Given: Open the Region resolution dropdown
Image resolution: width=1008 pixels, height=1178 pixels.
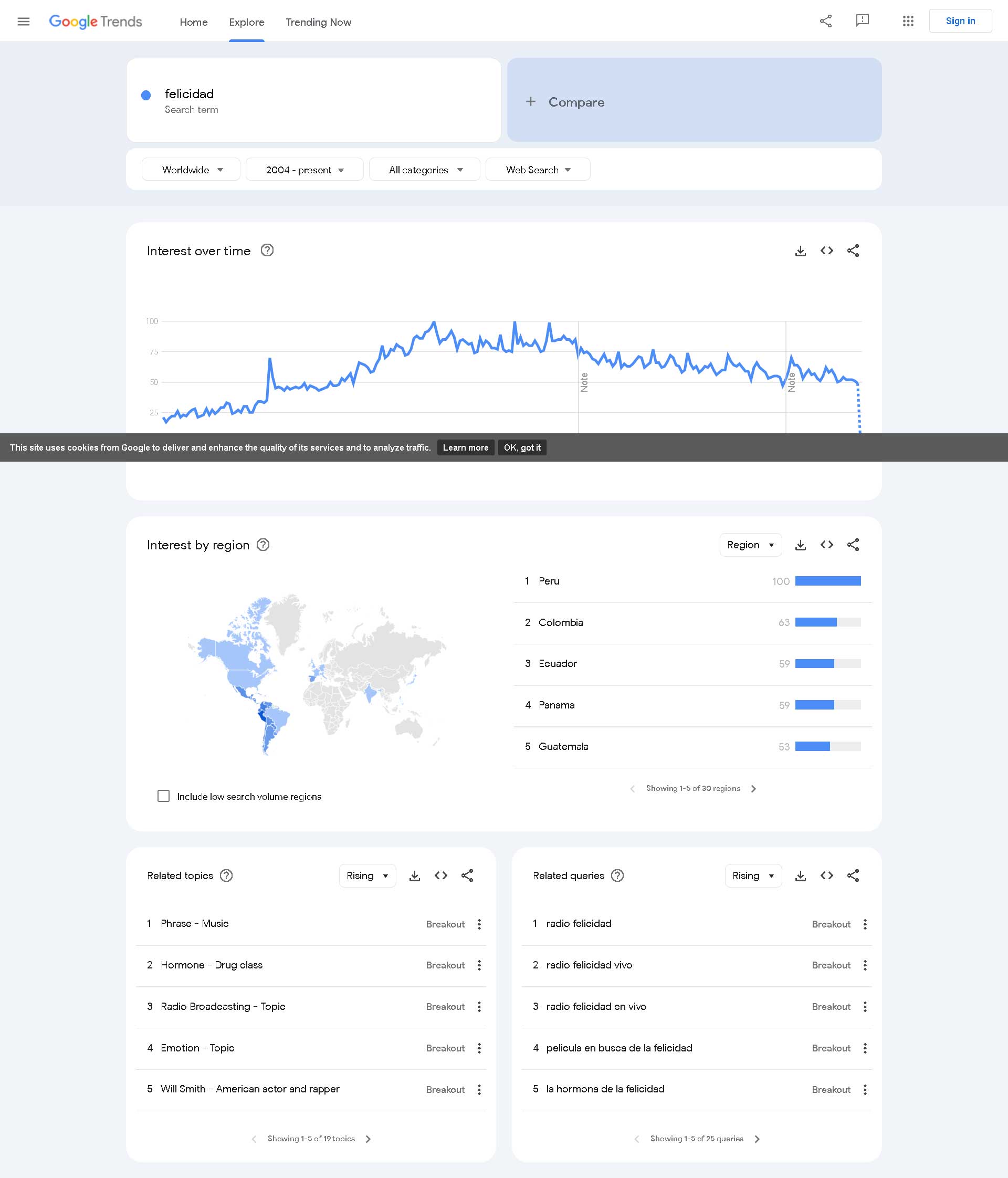Looking at the screenshot, I should pos(751,545).
